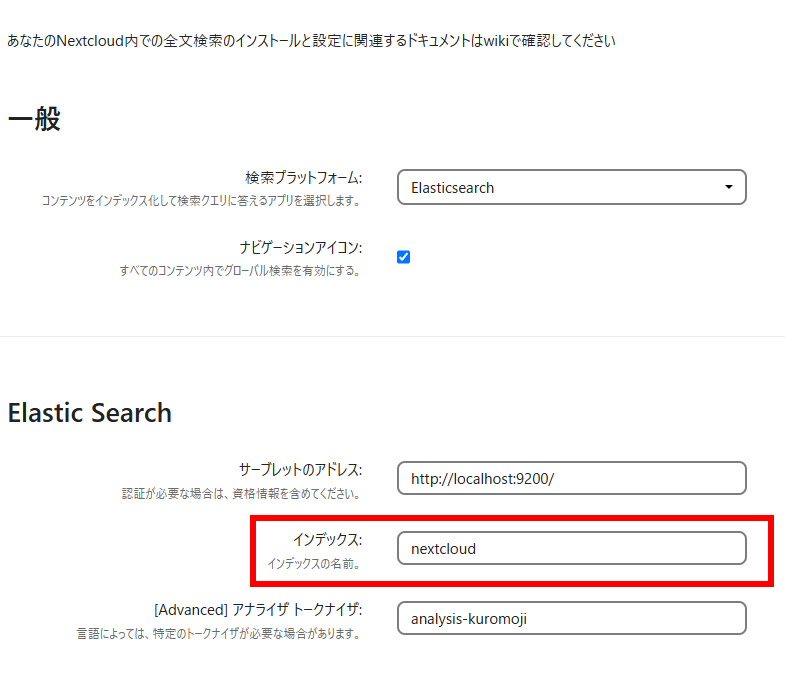The image size is (785, 676).
Task: Click the サーブレットのアドレス: label
Action: [x=300, y=469]
